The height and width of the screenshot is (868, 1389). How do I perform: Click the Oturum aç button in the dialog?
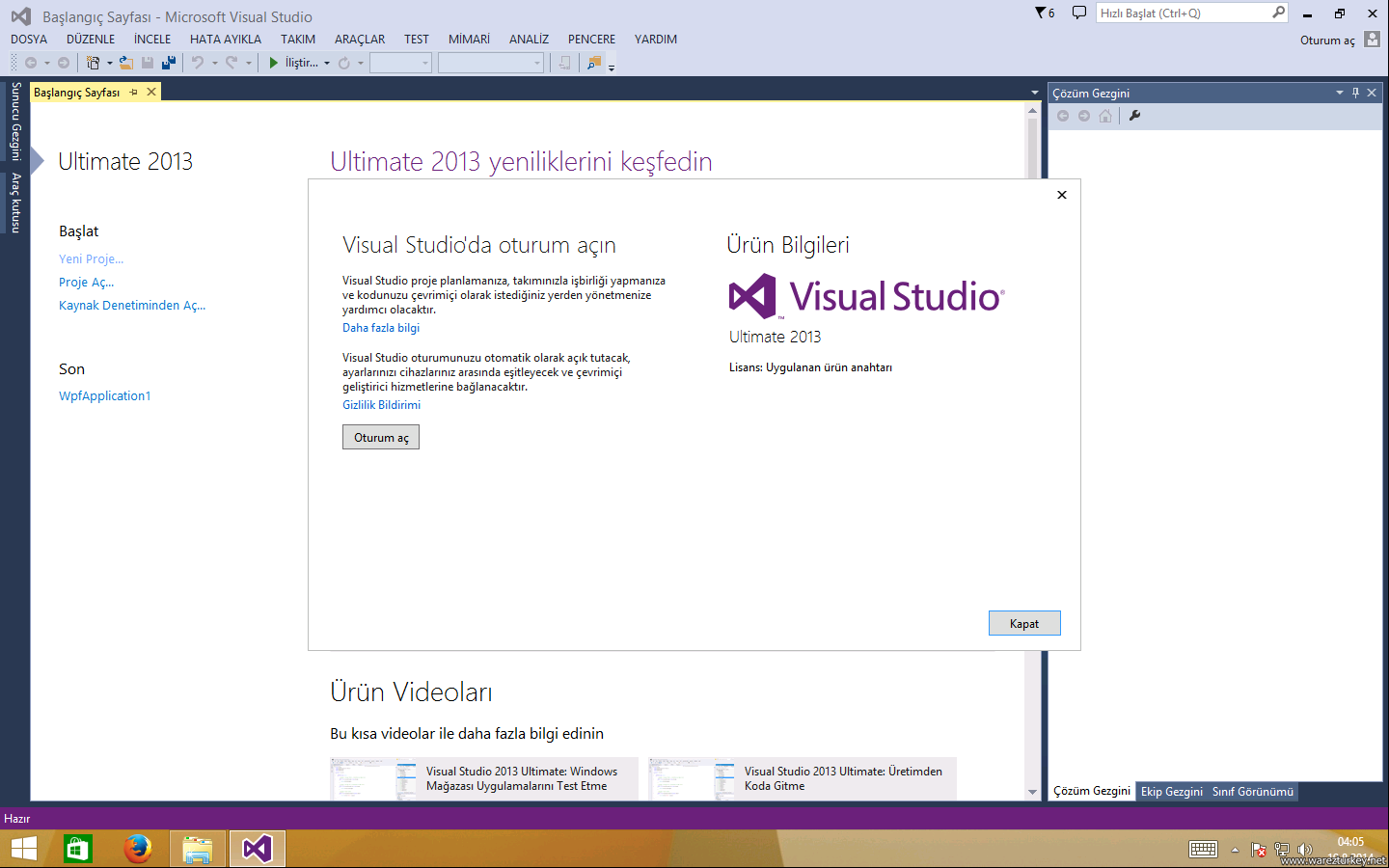[381, 438]
